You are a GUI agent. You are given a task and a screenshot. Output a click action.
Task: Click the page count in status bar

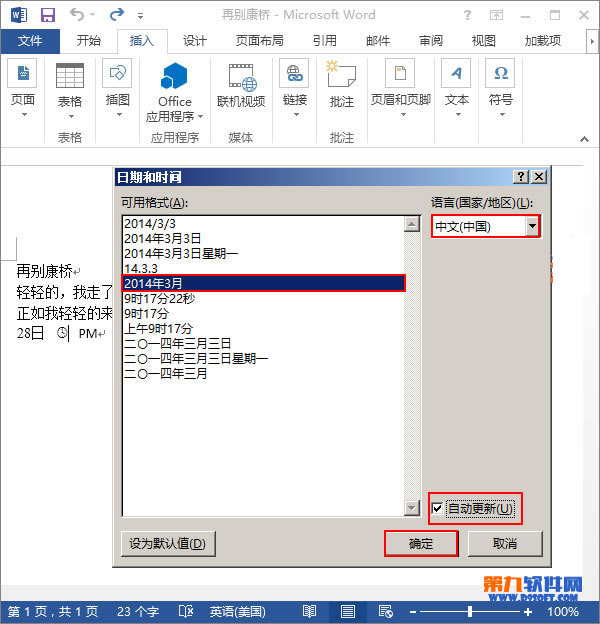(52, 611)
